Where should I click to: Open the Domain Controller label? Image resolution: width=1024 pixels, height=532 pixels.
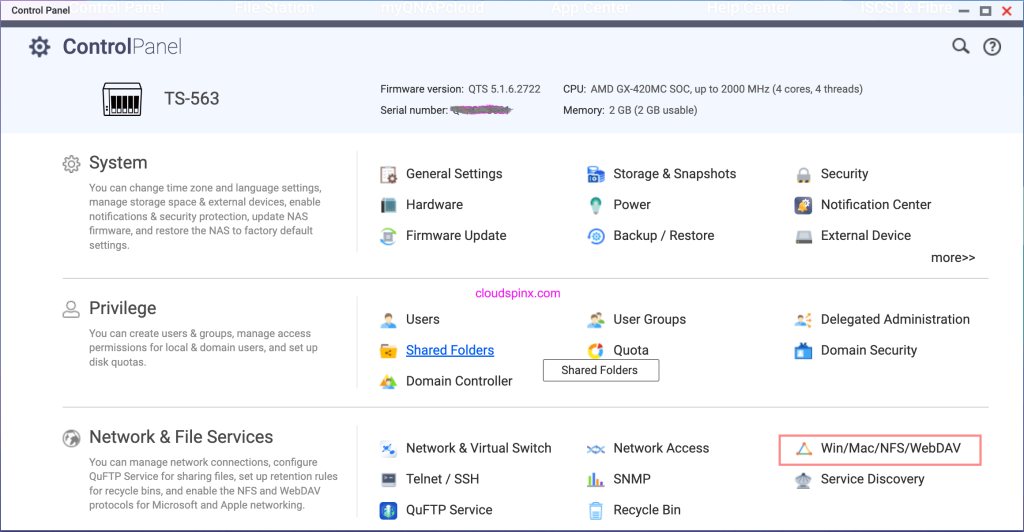click(x=459, y=381)
